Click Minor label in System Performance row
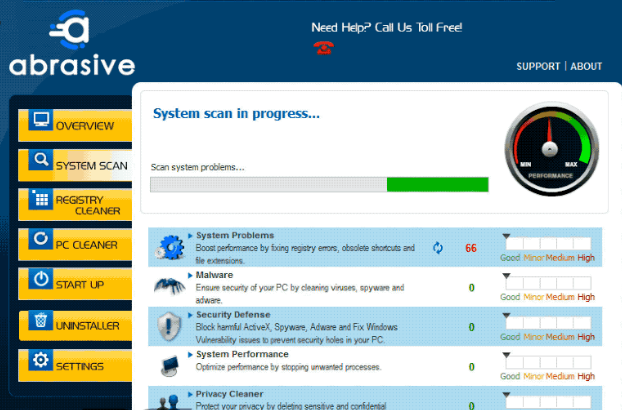622x410 pixels. click(x=534, y=376)
